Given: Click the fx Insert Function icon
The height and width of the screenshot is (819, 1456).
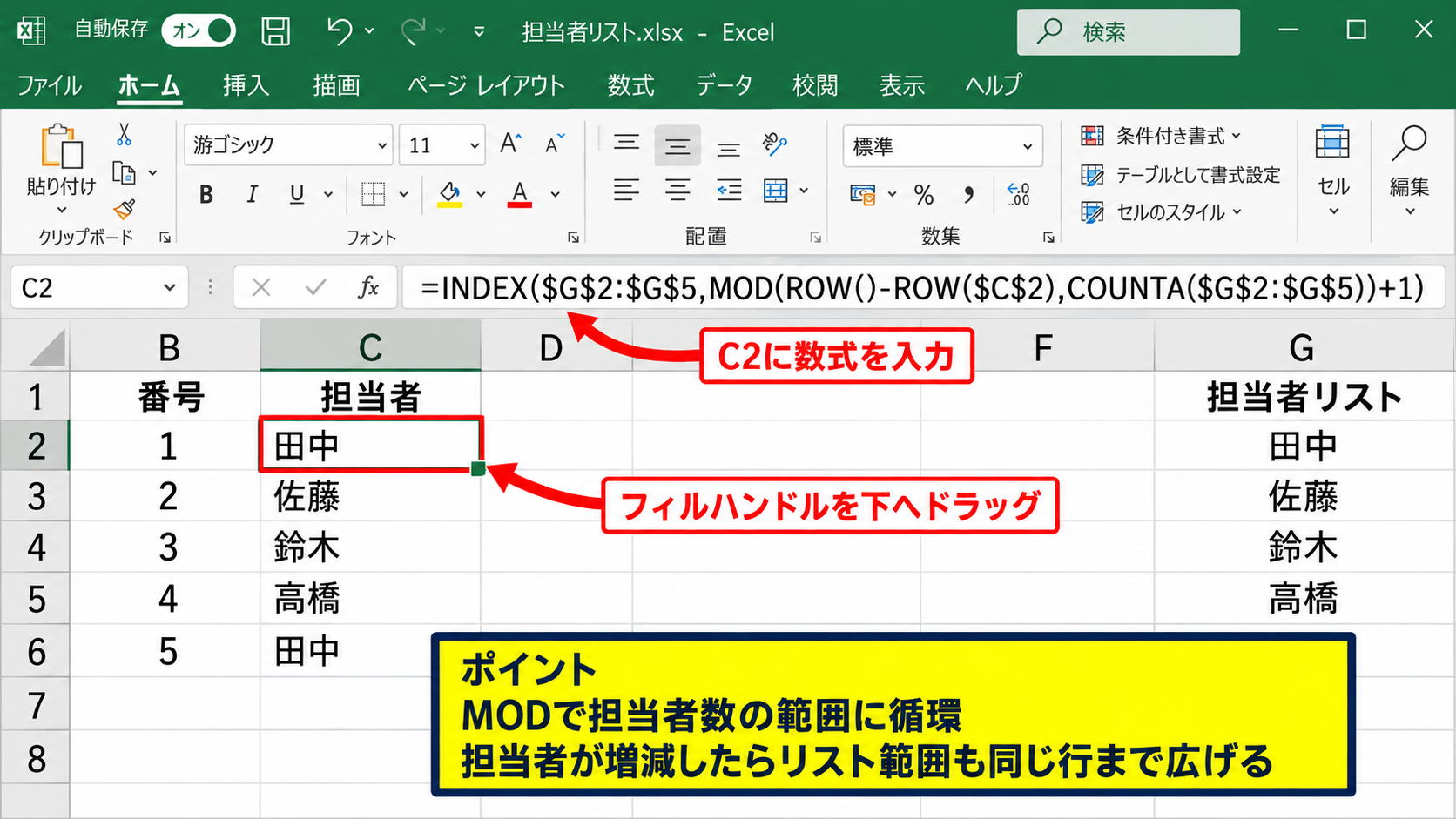Looking at the screenshot, I should pyautogui.click(x=368, y=287).
